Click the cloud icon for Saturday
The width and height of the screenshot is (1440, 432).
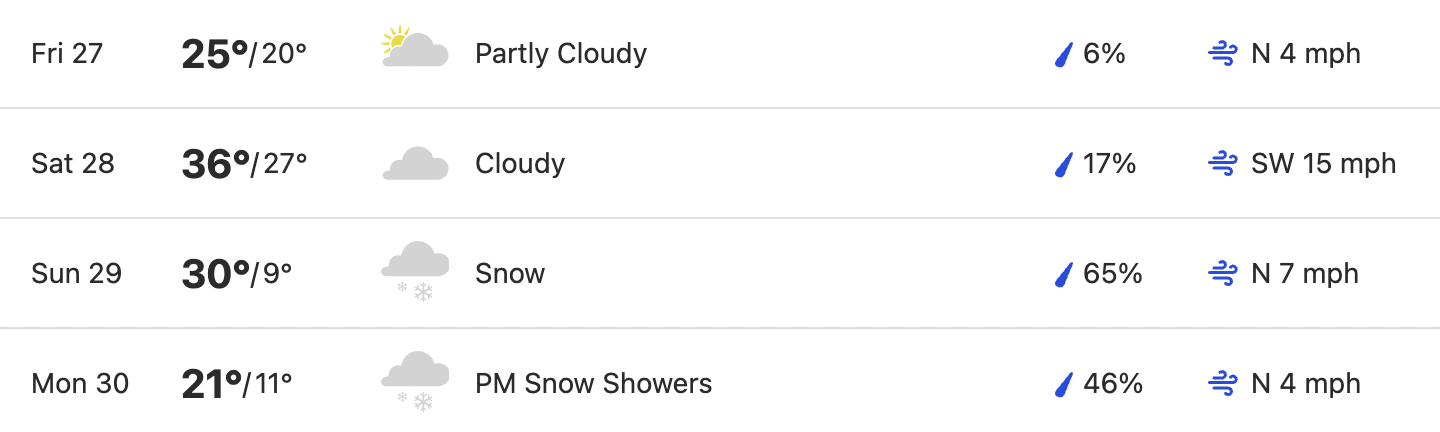click(x=415, y=164)
